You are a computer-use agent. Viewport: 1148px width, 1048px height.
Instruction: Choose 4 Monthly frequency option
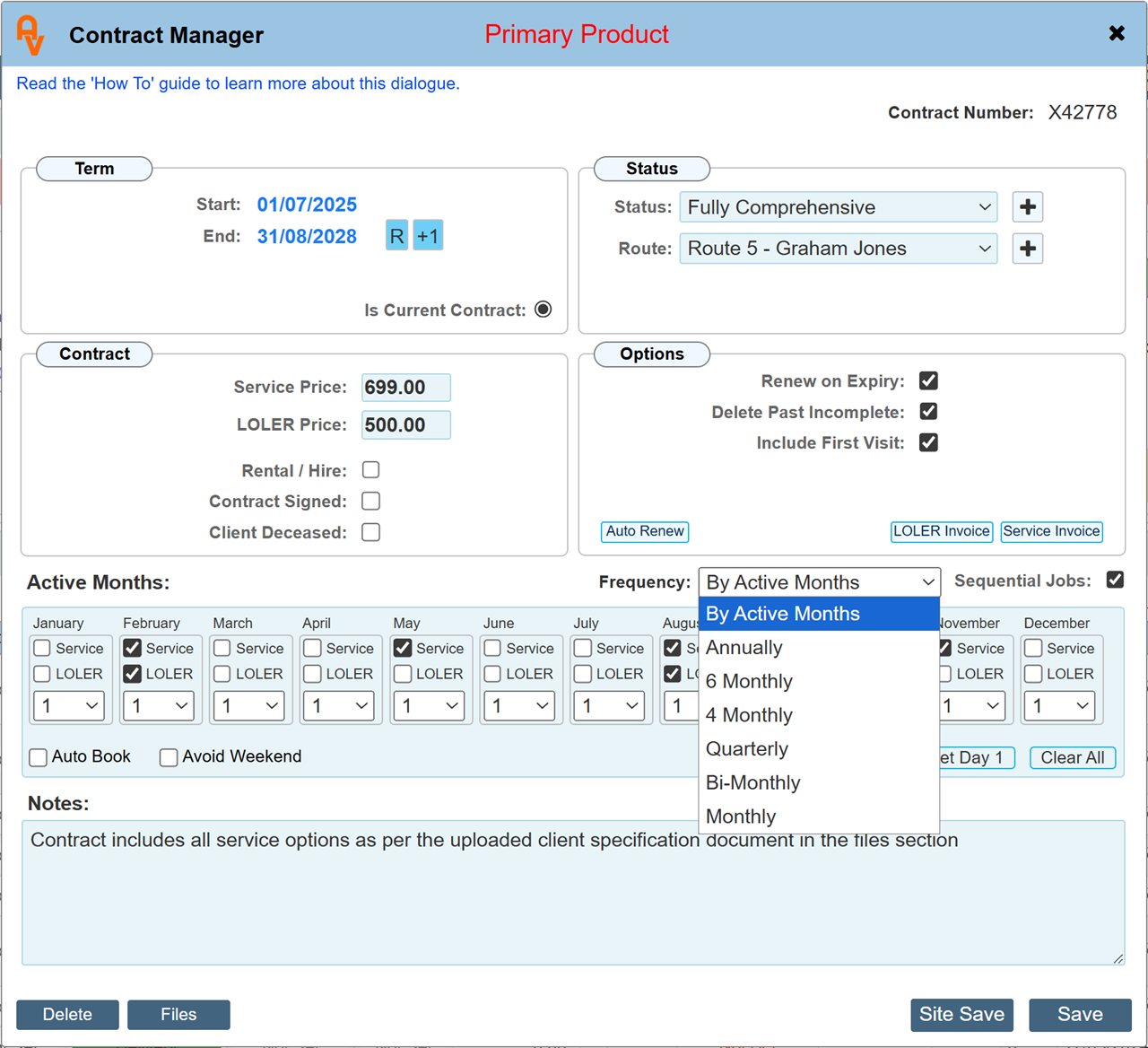[x=819, y=715]
